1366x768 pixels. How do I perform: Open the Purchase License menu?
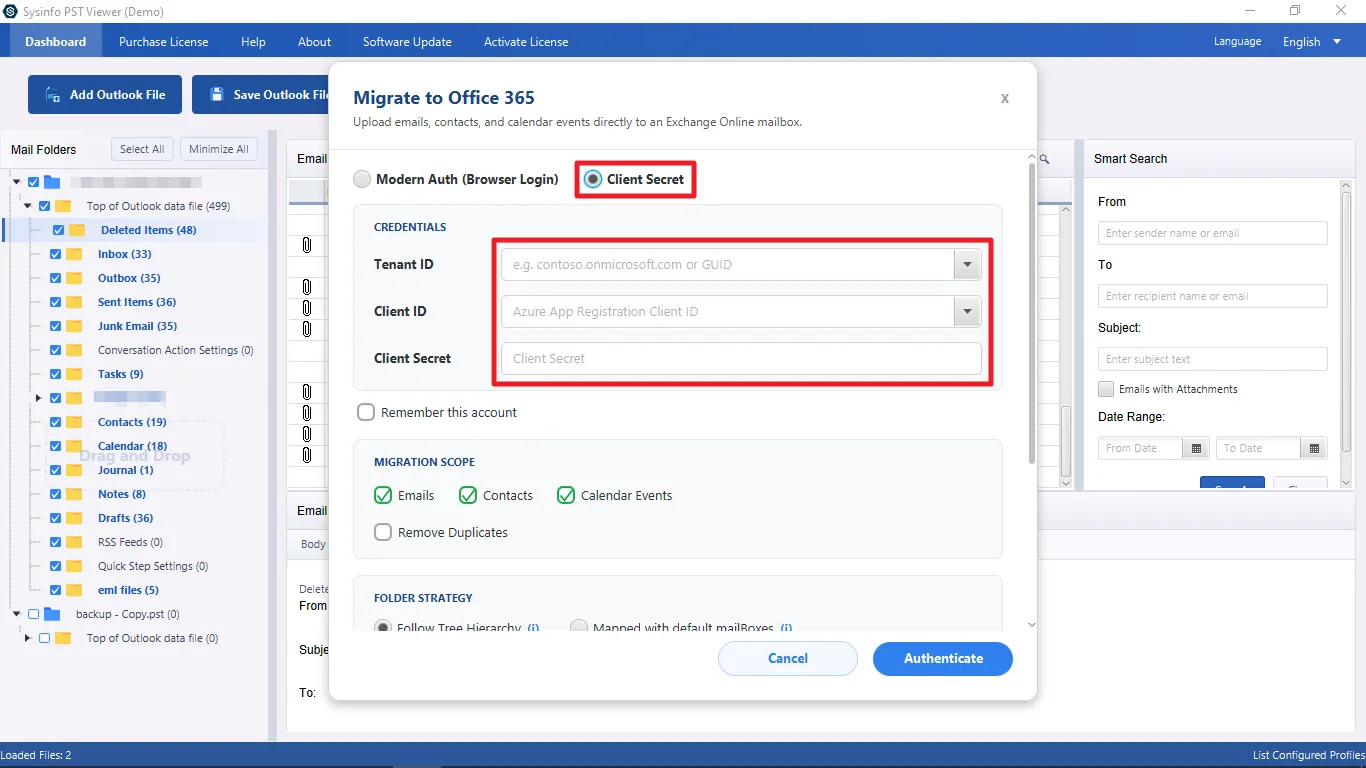164,42
